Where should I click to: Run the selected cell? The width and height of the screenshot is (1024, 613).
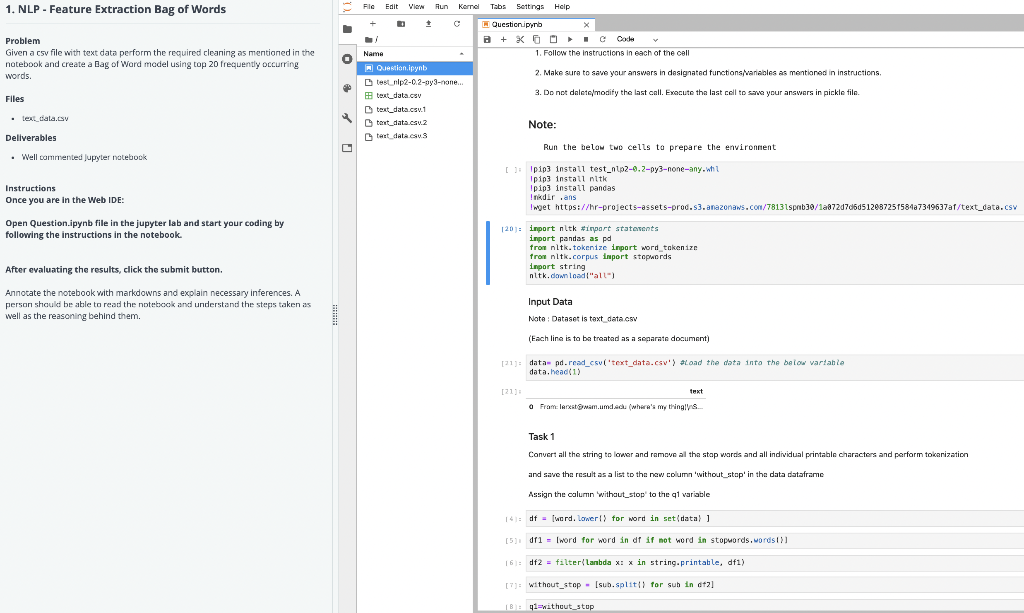pos(569,39)
